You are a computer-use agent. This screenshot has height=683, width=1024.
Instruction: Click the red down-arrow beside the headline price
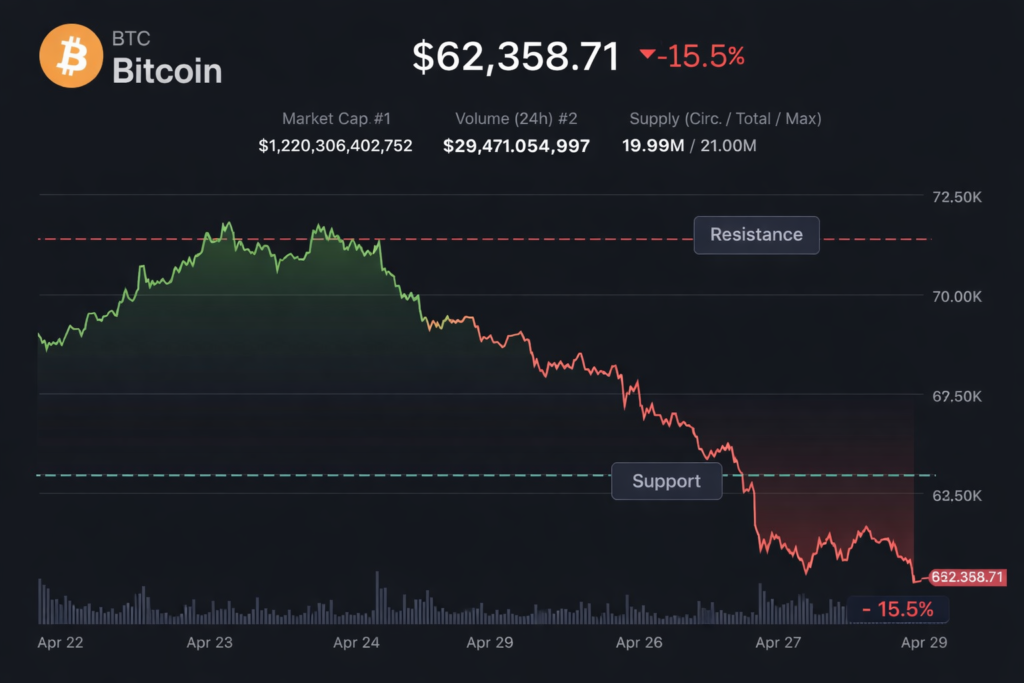click(x=648, y=56)
